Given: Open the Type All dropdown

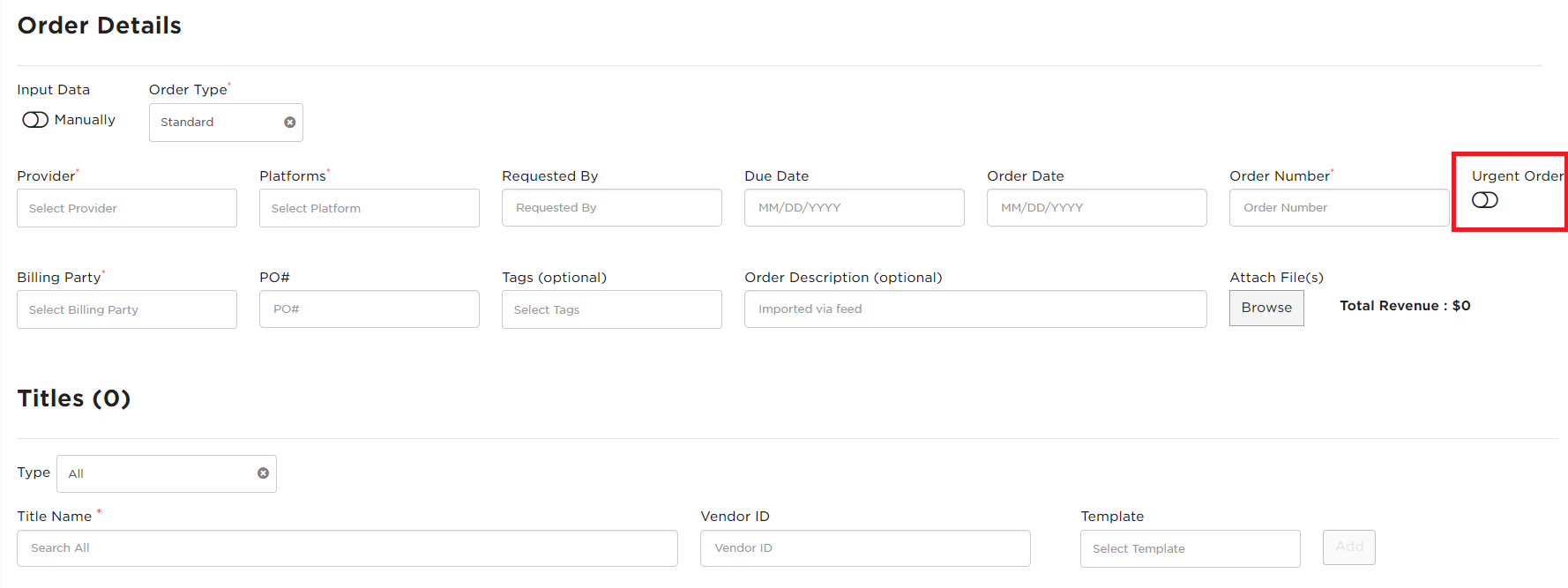Looking at the screenshot, I should point(167,473).
